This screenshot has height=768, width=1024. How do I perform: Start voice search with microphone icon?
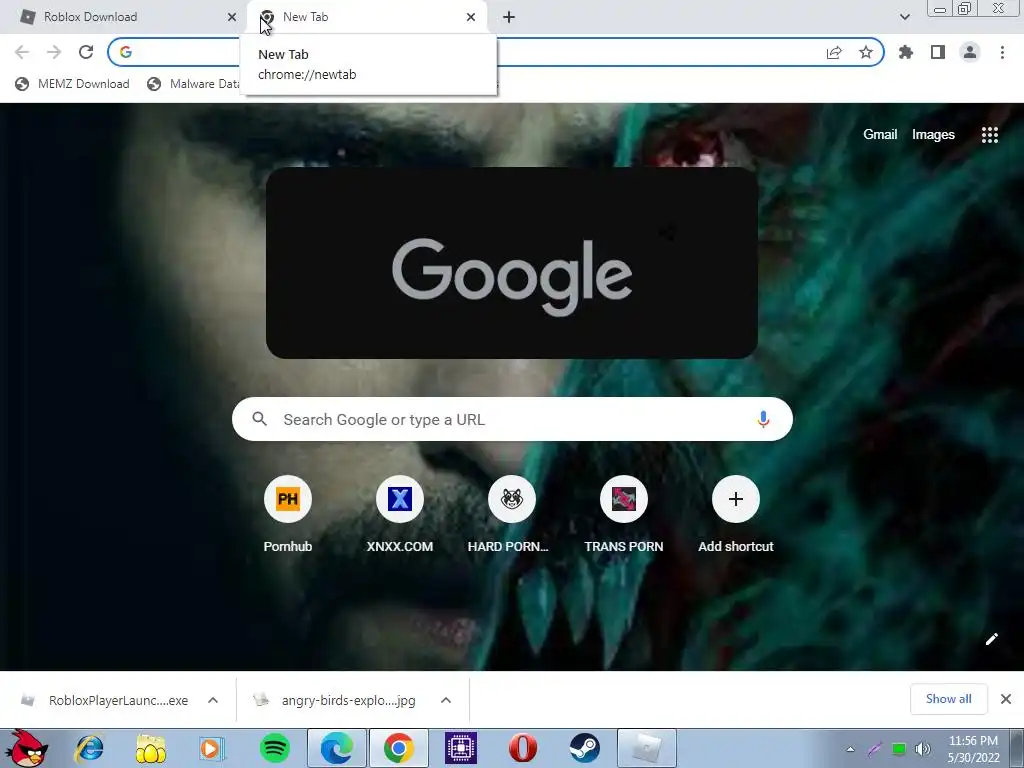pyautogui.click(x=763, y=419)
